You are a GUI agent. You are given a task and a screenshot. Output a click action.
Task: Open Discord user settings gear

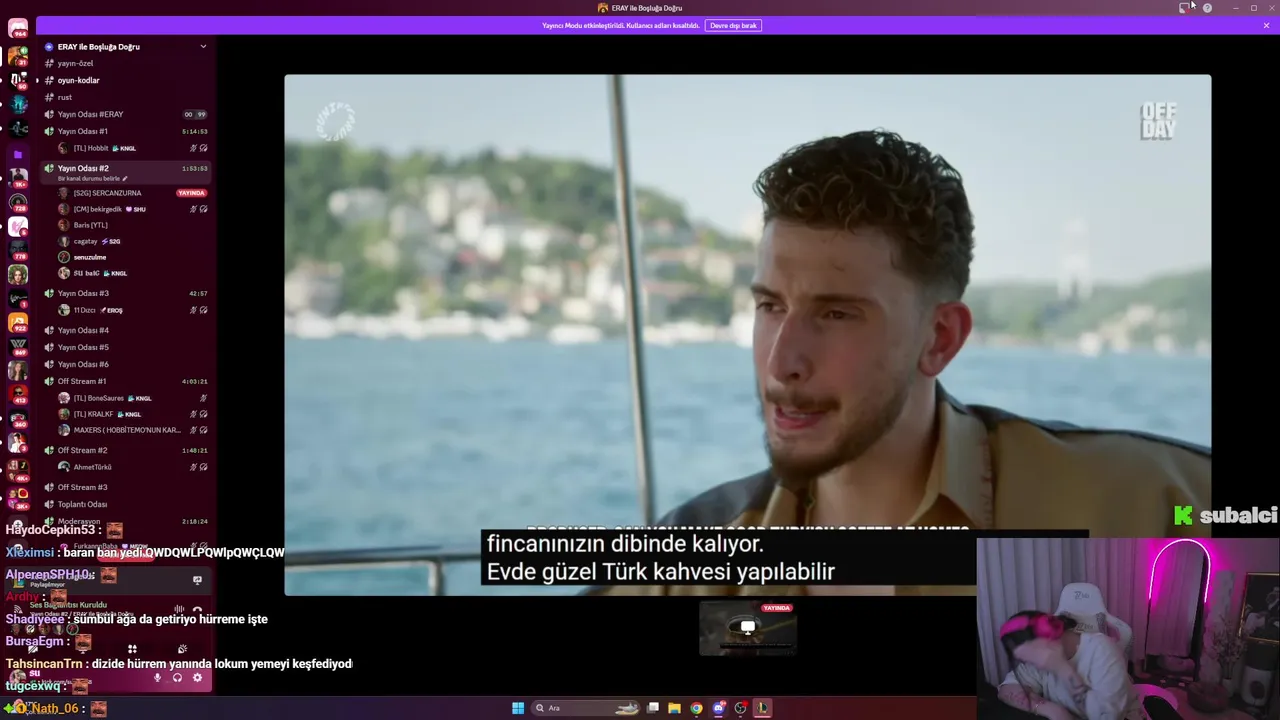point(197,678)
